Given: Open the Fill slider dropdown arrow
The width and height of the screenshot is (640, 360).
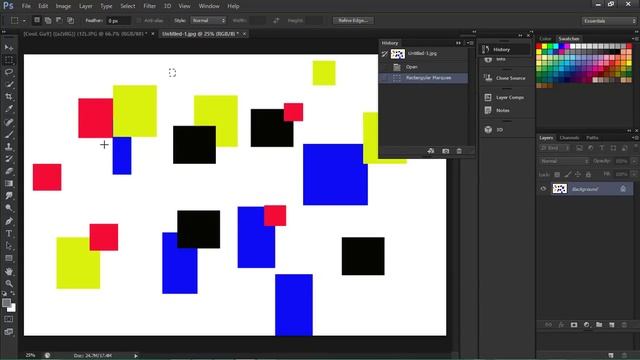Looking at the screenshot, I should (x=634, y=174).
